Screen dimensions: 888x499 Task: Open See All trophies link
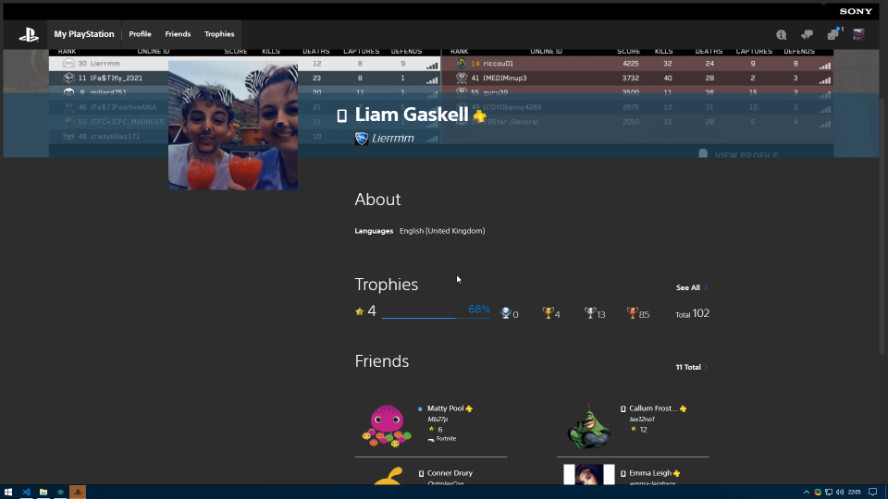click(x=688, y=288)
